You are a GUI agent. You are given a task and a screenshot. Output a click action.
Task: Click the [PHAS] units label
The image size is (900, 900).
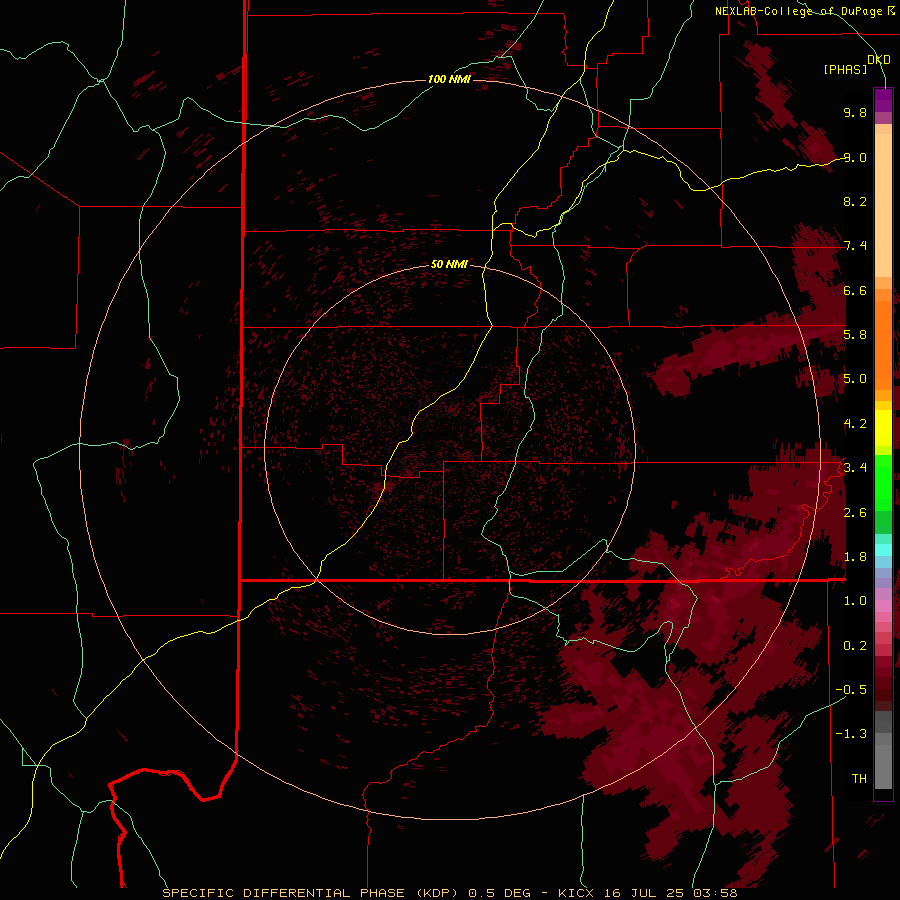845,69
